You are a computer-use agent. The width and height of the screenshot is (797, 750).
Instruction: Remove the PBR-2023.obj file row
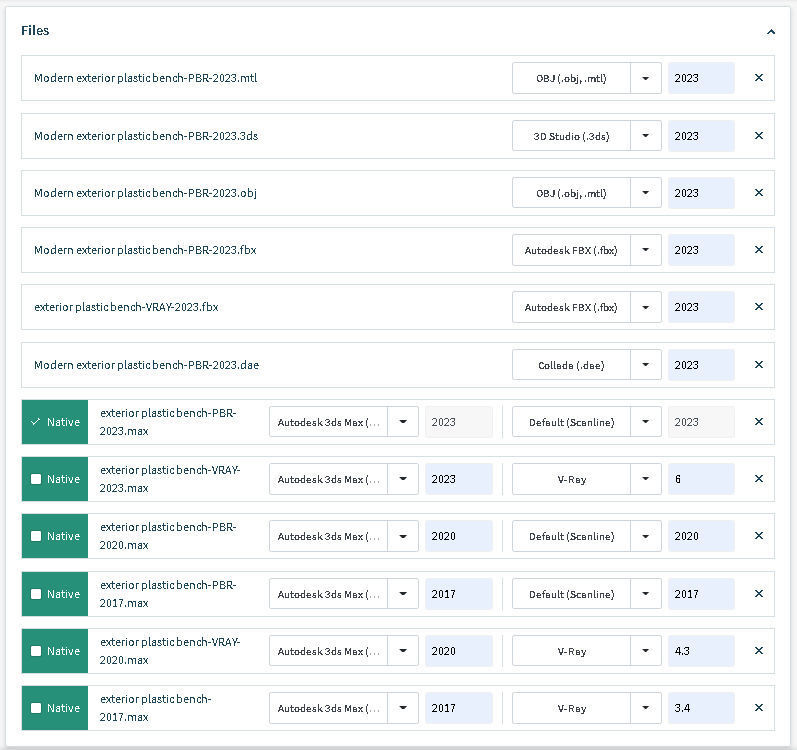click(759, 193)
